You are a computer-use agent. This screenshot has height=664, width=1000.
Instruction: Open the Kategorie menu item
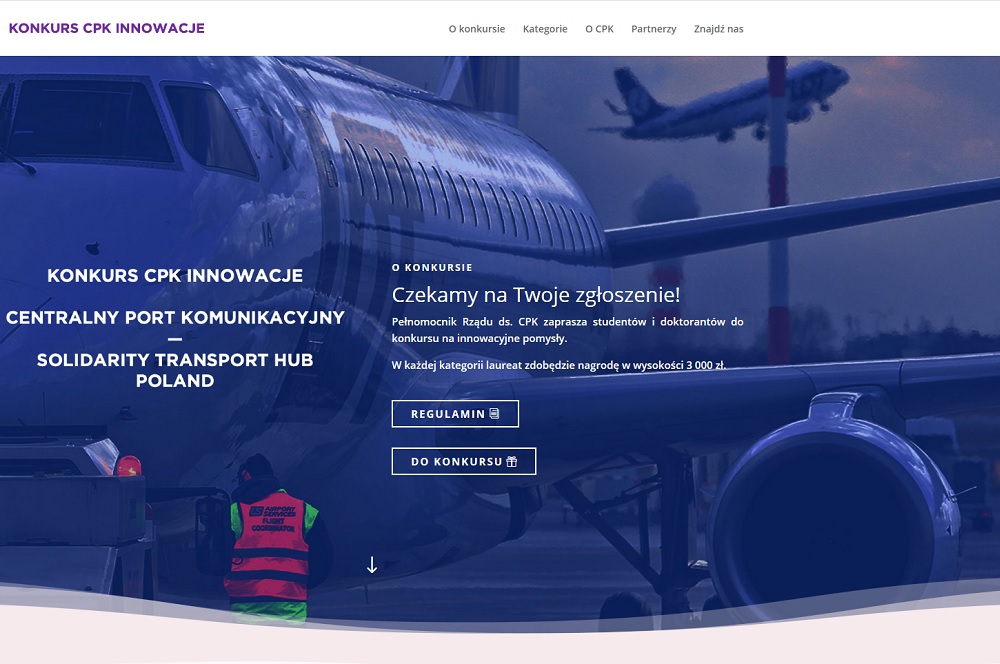(x=545, y=29)
